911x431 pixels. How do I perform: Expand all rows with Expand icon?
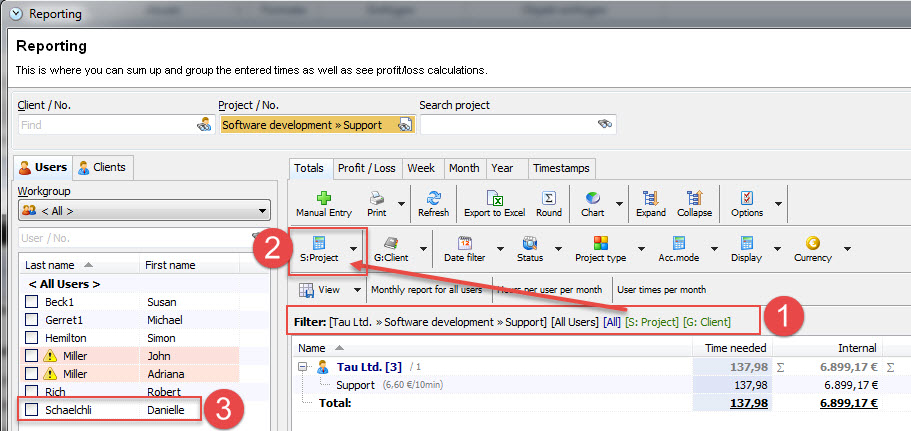click(650, 198)
